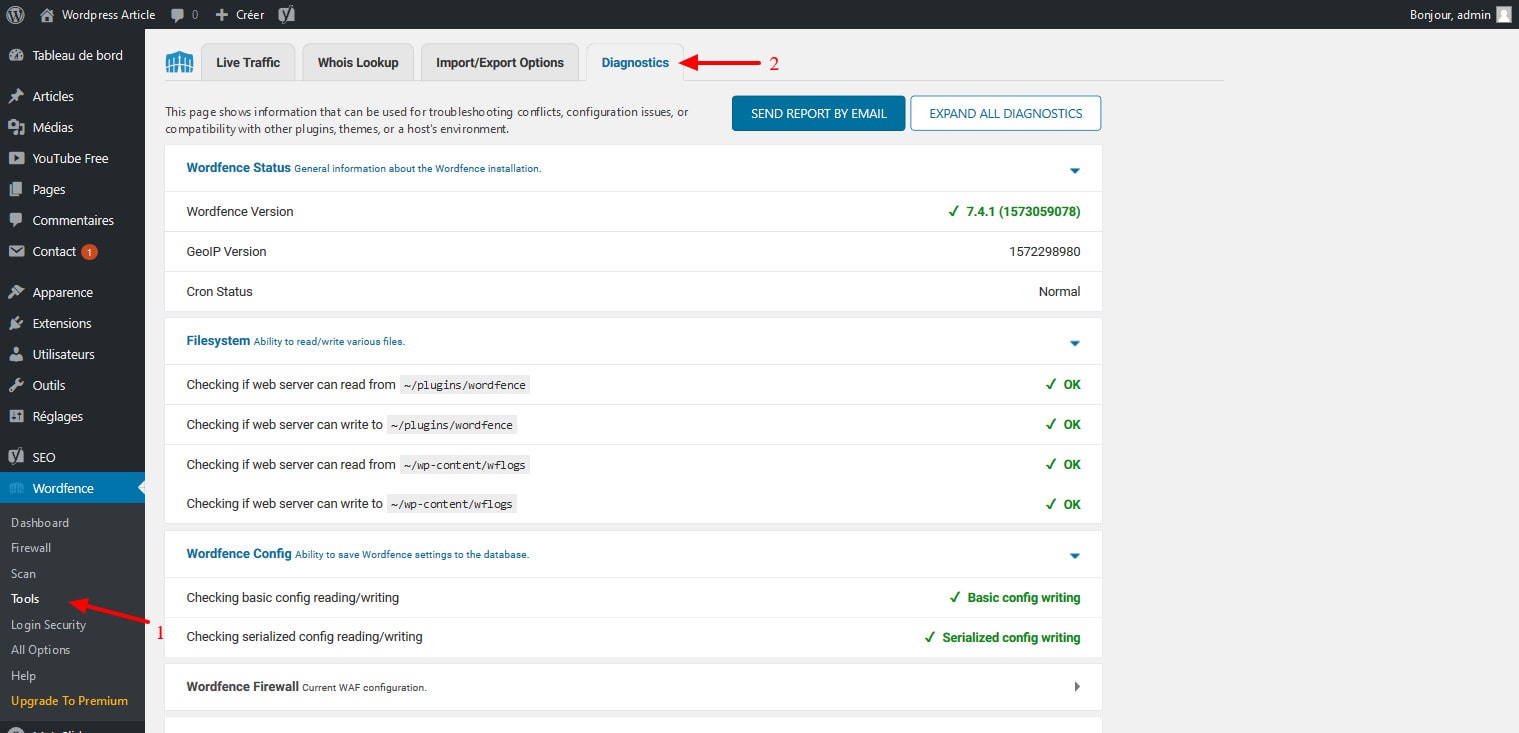Collapse the Filesystem section arrow
Screen dimensions: 1519x733
1075,343
